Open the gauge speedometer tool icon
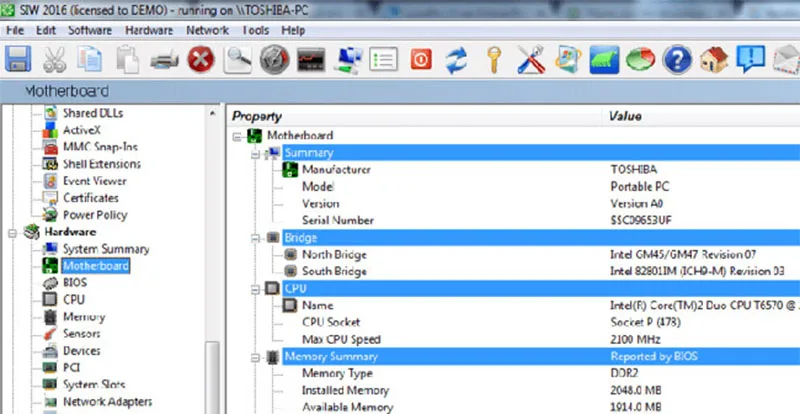The width and height of the screenshot is (800, 414). pos(274,59)
